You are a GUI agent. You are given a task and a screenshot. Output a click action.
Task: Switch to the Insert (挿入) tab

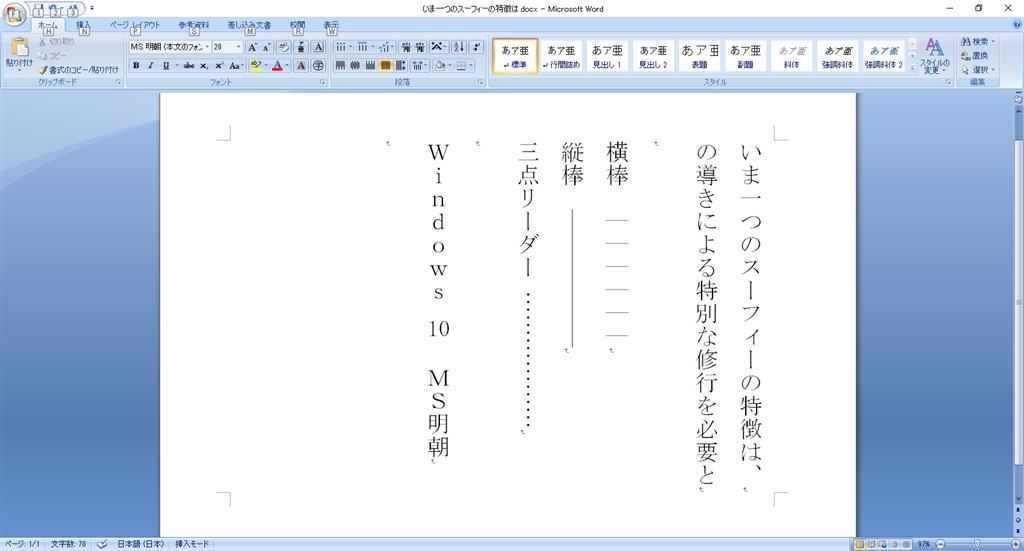click(x=84, y=25)
